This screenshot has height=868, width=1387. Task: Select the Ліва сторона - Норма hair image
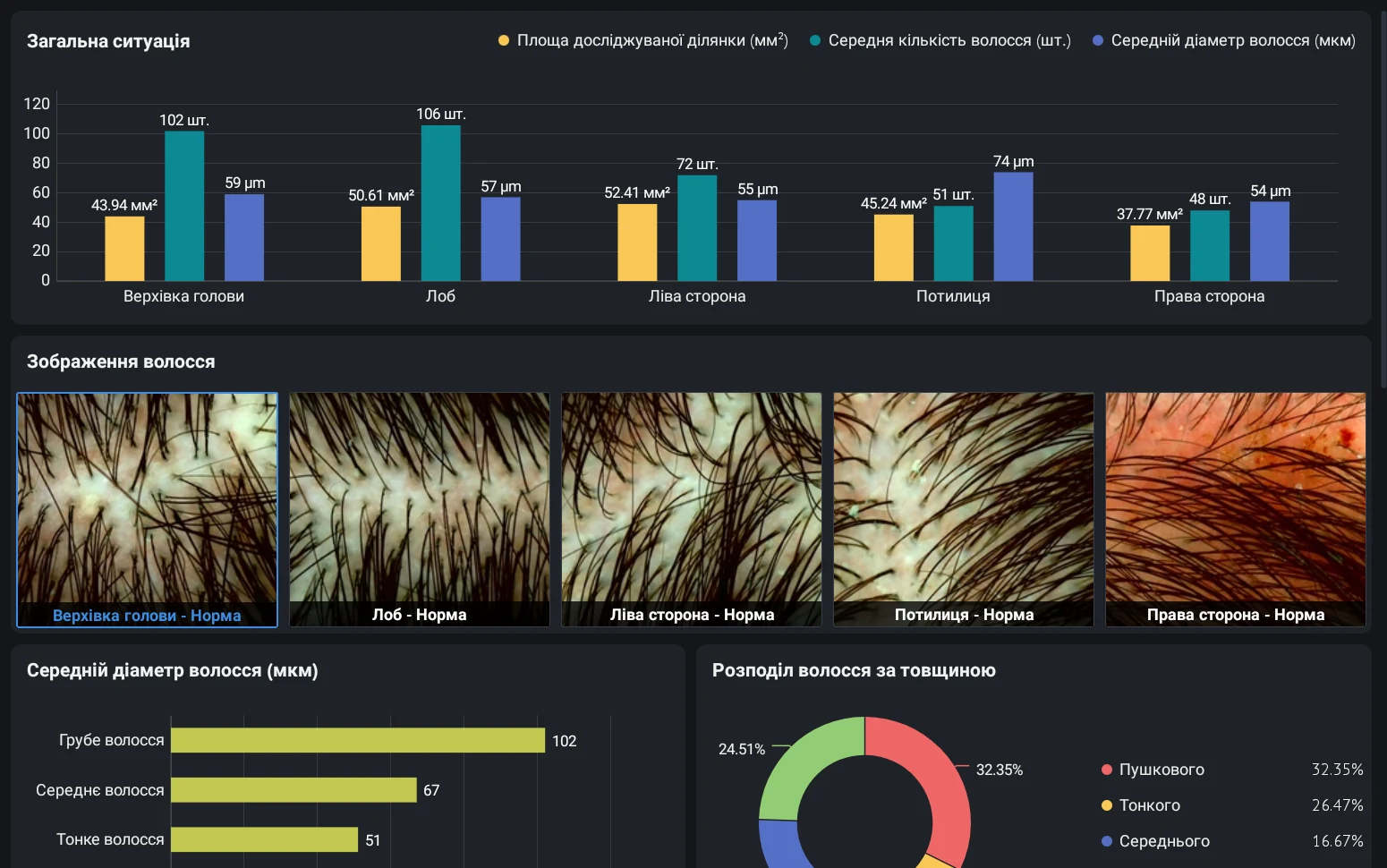click(x=692, y=510)
